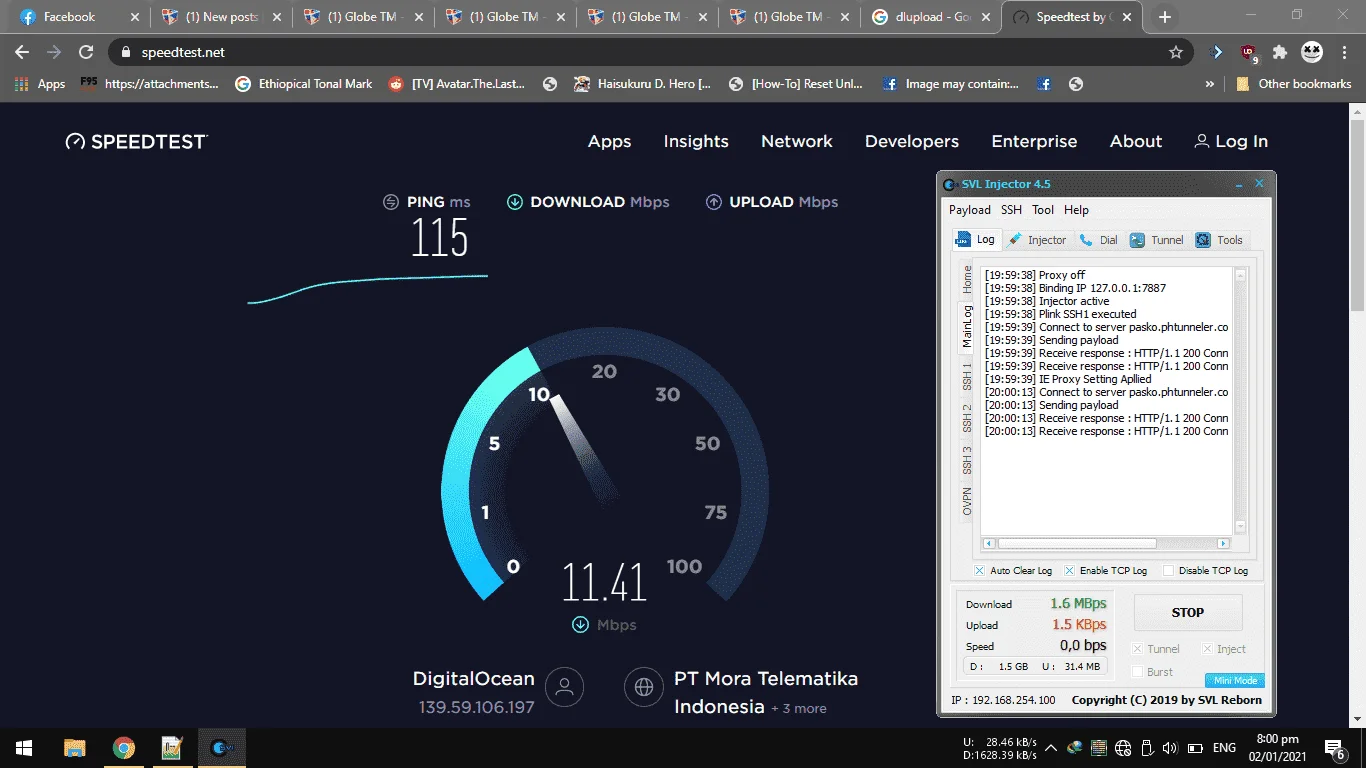Click the uBlock extension icon with badge
The image size is (1366, 768).
pyautogui.click(x=1248, y=52)
